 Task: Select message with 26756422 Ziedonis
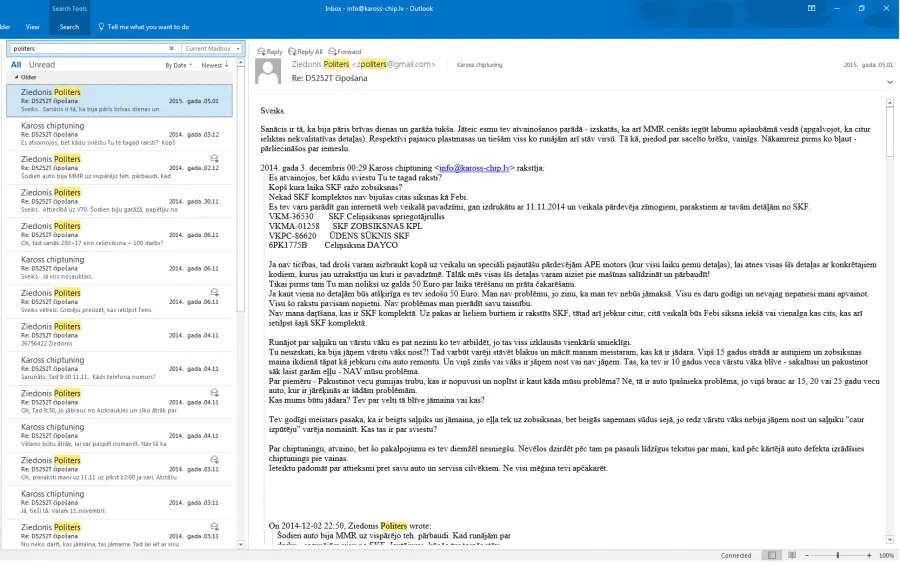click(119, 335)
